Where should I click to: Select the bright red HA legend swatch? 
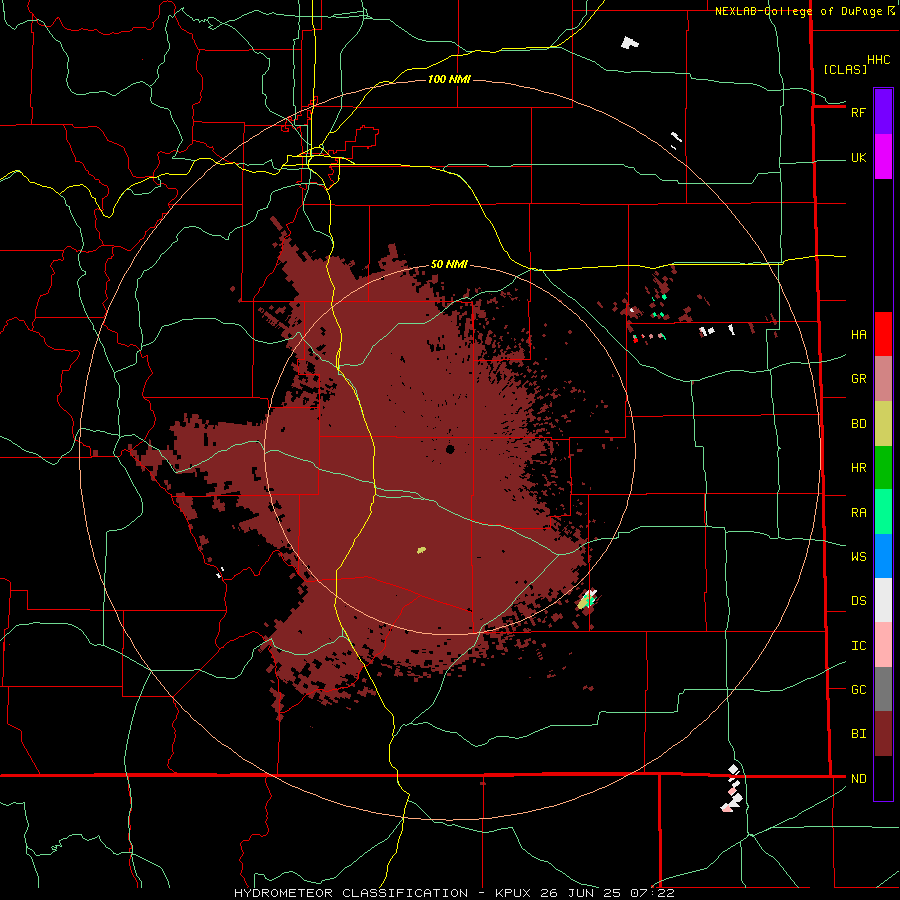(883, 334)
